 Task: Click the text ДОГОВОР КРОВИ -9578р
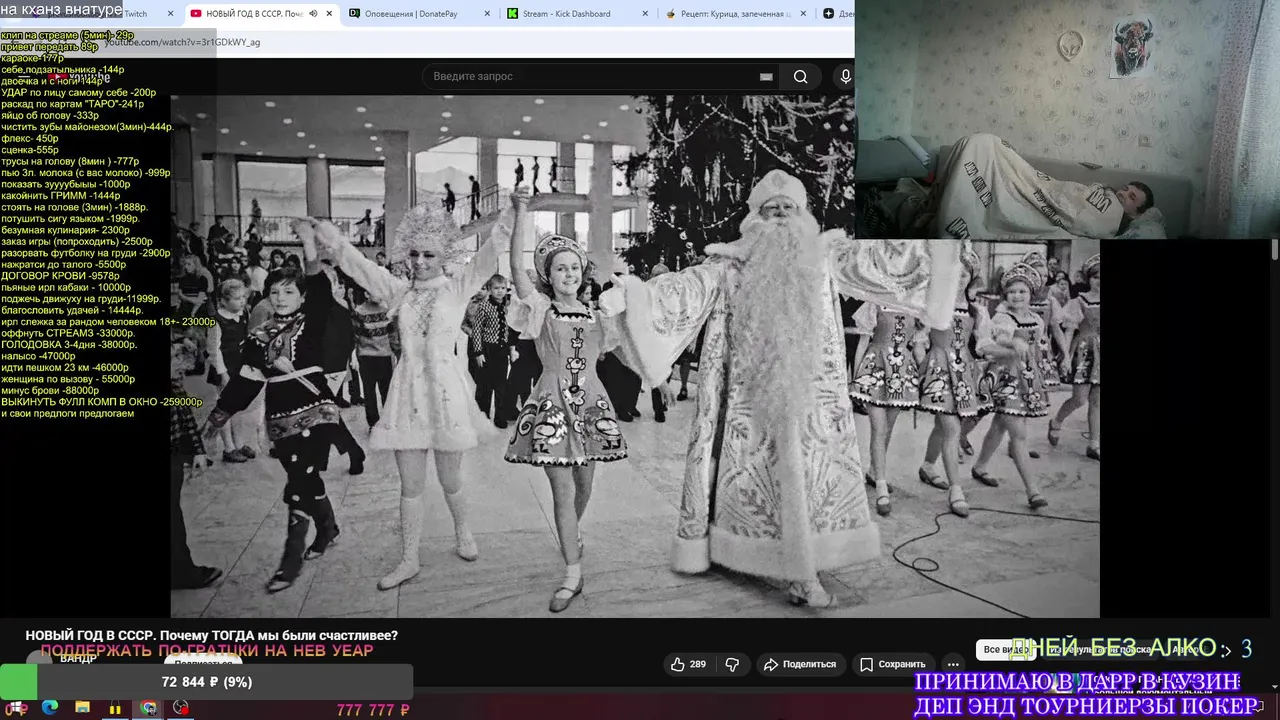coord(60,275)
